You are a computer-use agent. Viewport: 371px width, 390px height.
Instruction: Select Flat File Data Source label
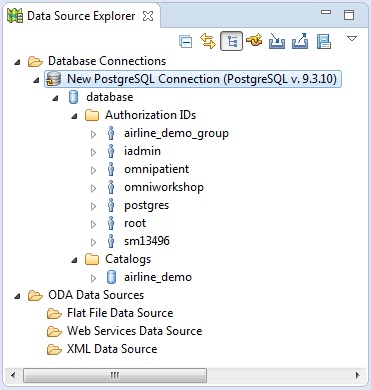120,313
